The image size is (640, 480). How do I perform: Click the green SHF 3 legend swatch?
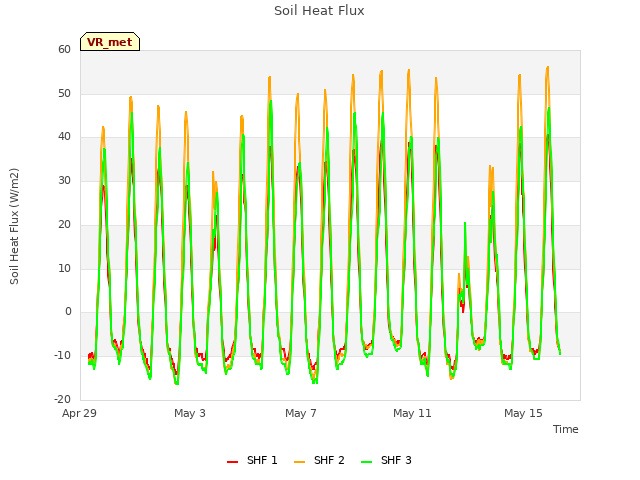click(367, 462)
